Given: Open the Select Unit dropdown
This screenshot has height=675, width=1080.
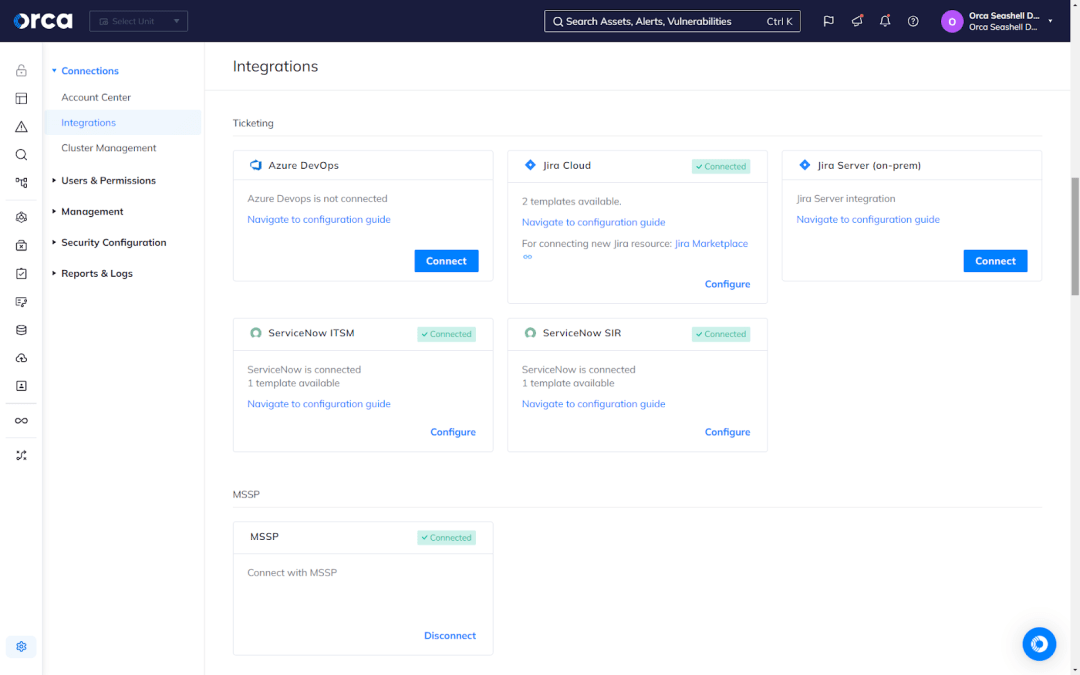Looking at the screenshot, I should (138, 21).
